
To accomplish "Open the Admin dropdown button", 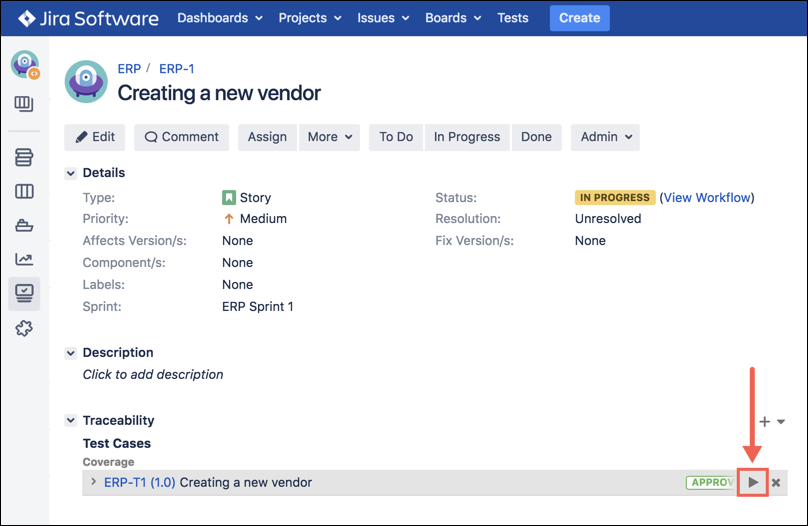I will point(605,137).
